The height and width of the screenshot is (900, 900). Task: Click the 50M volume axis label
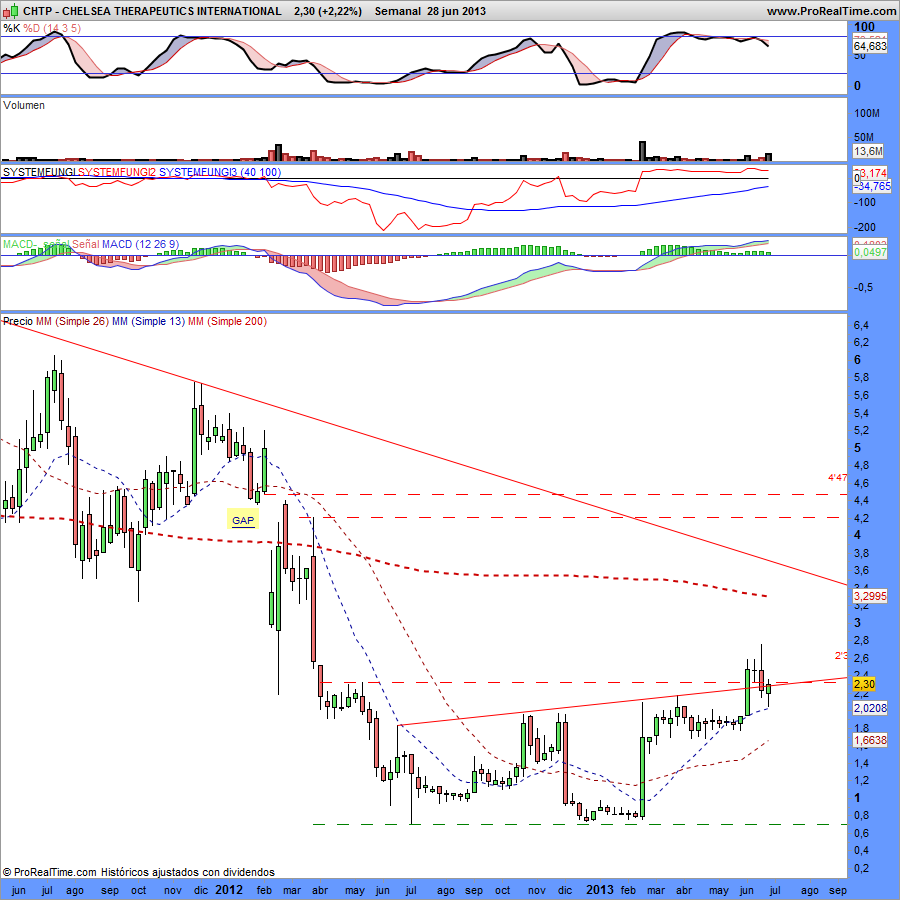tap(864, 137)
